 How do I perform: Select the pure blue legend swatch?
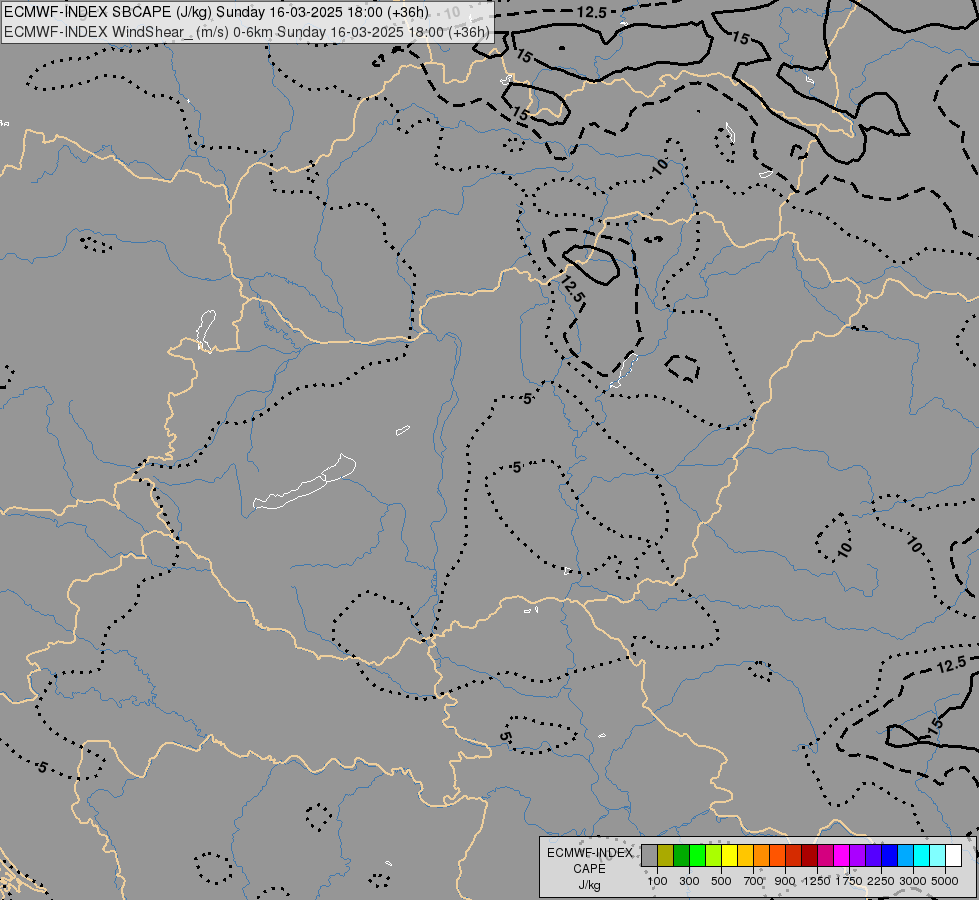pos(890,855)
